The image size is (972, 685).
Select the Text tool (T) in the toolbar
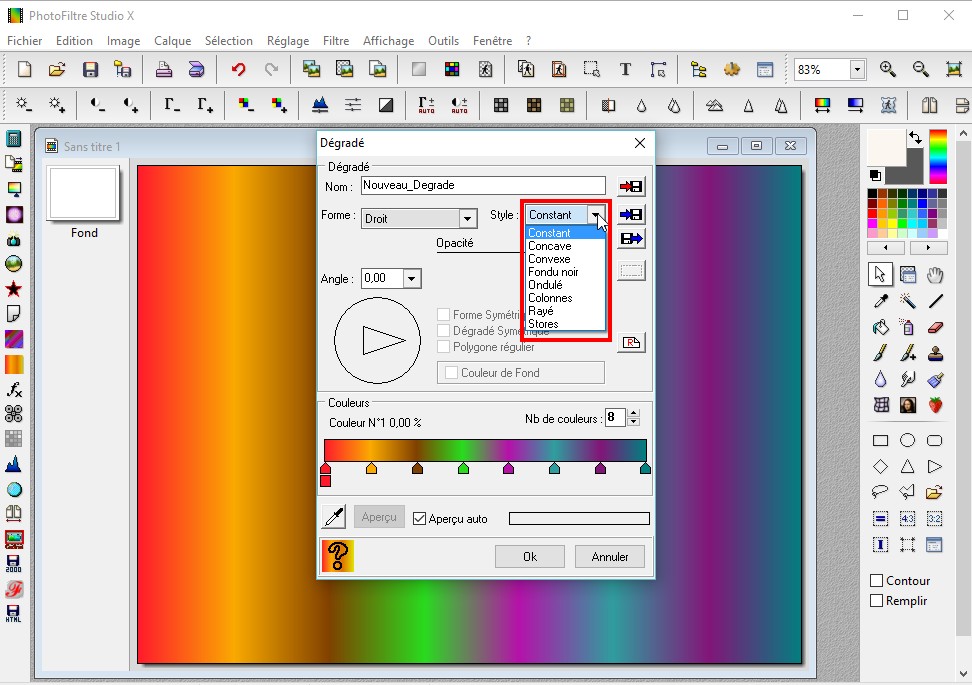(x=625, y=69)
